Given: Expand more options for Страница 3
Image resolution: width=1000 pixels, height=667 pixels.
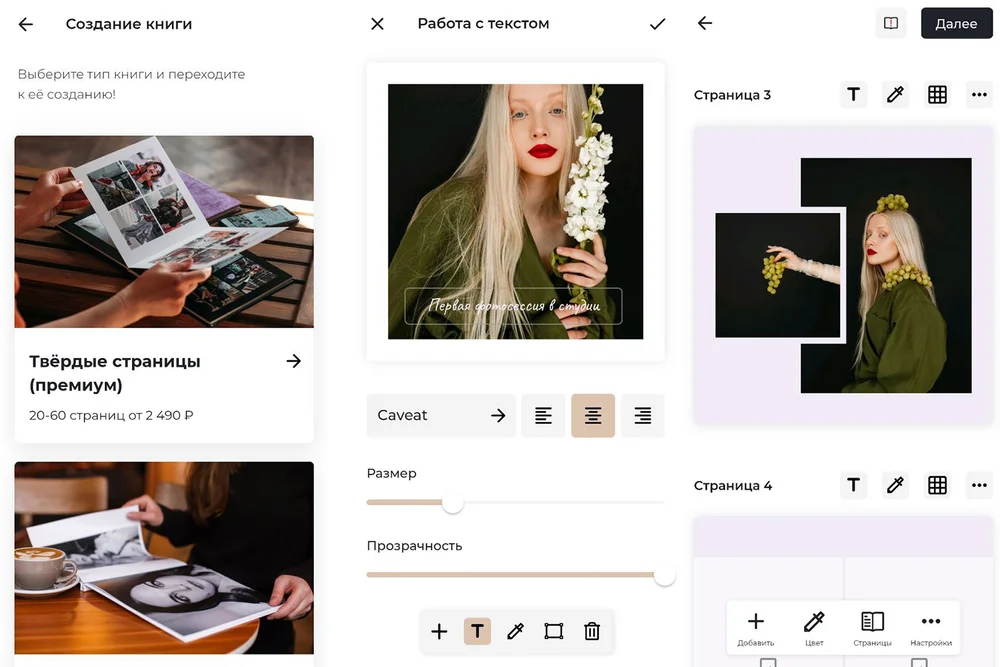Looking at the screenshot, I should (x=979, y=95).
